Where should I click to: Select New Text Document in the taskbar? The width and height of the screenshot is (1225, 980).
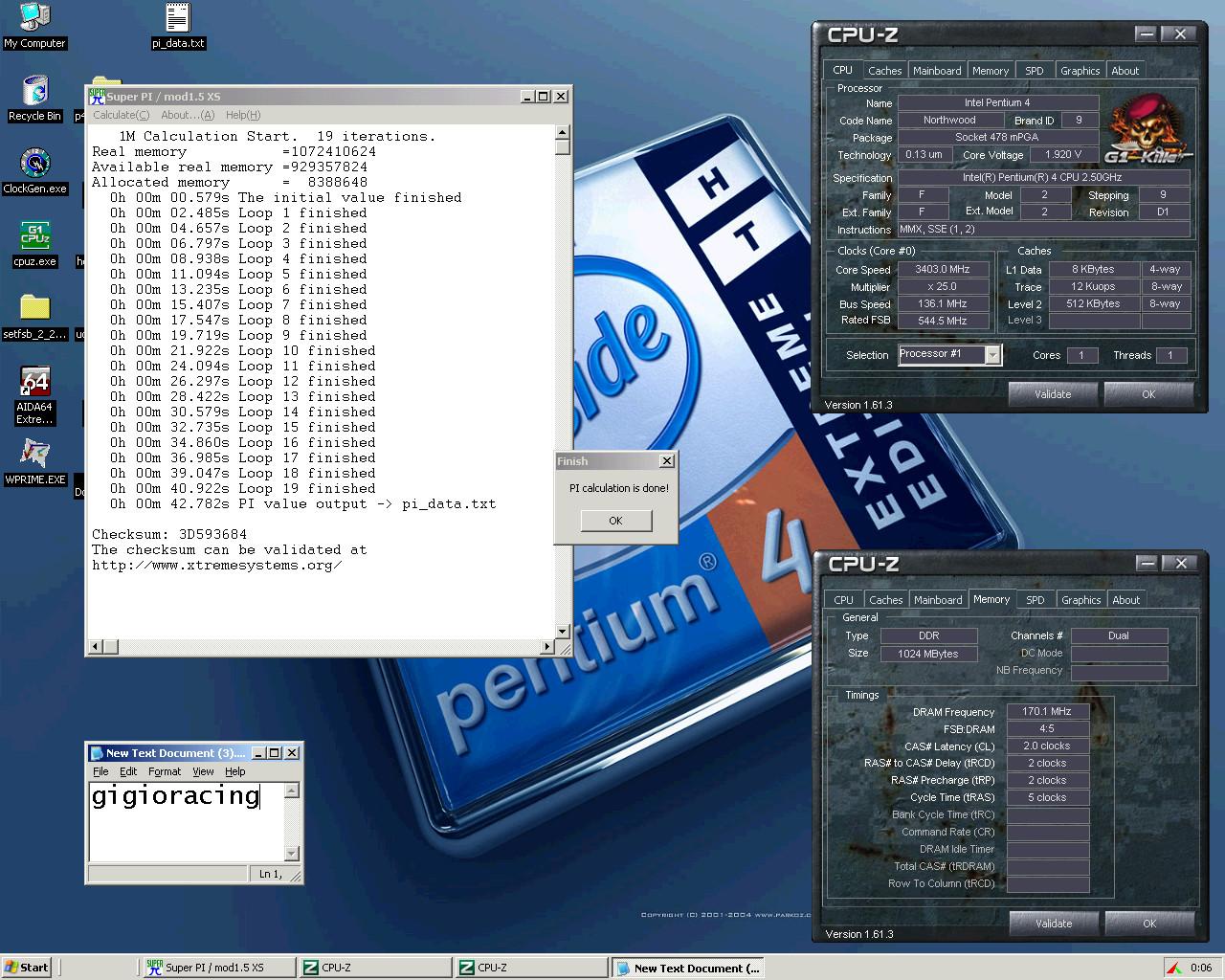click(687, 968)
